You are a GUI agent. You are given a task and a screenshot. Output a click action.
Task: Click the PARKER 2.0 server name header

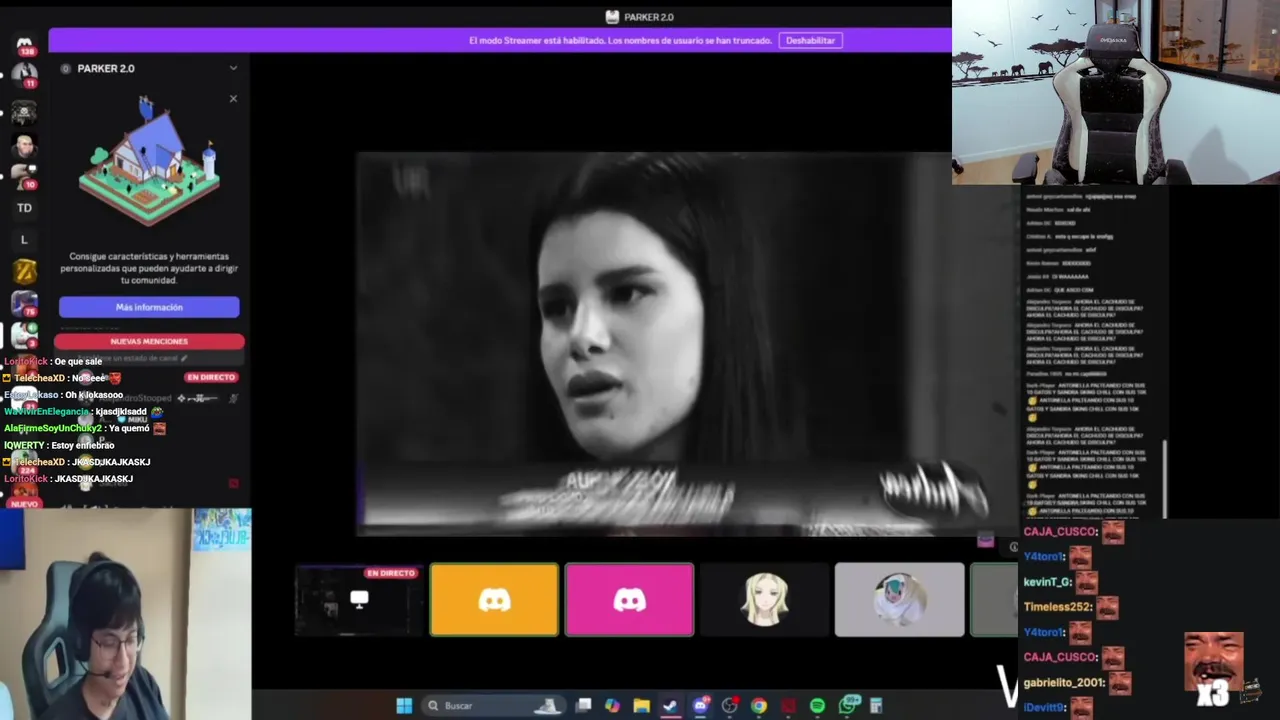click(106, 68)
